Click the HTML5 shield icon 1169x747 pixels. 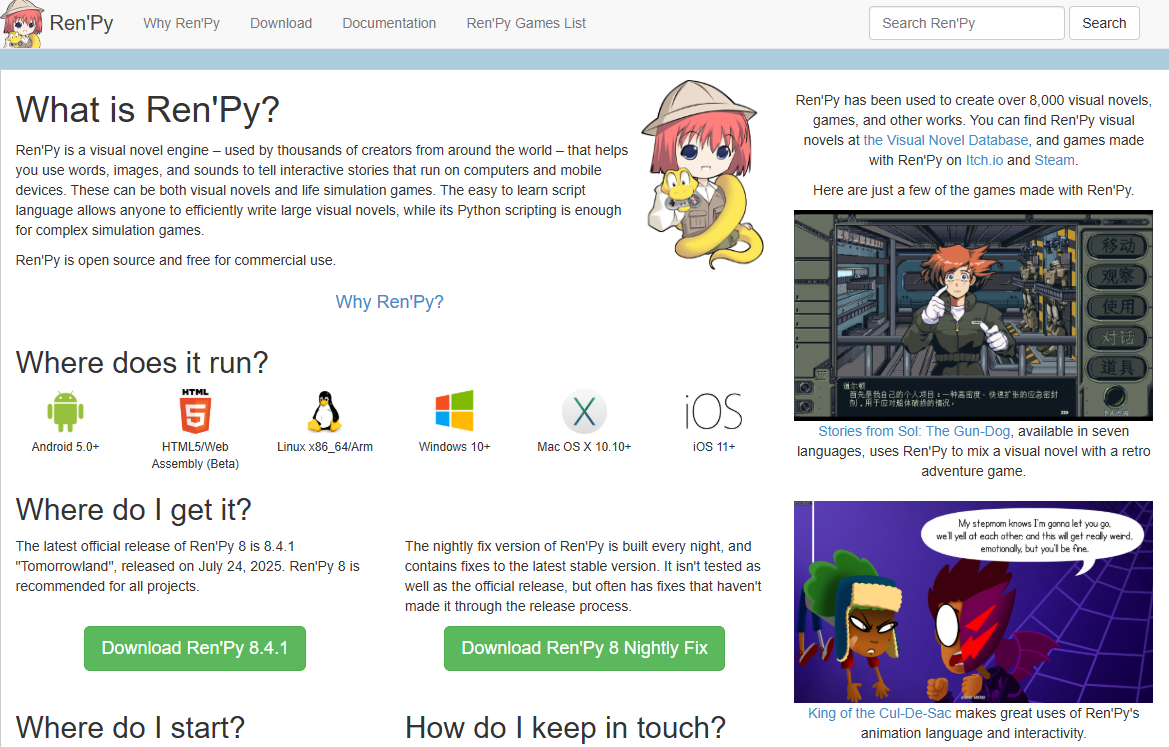195,411
